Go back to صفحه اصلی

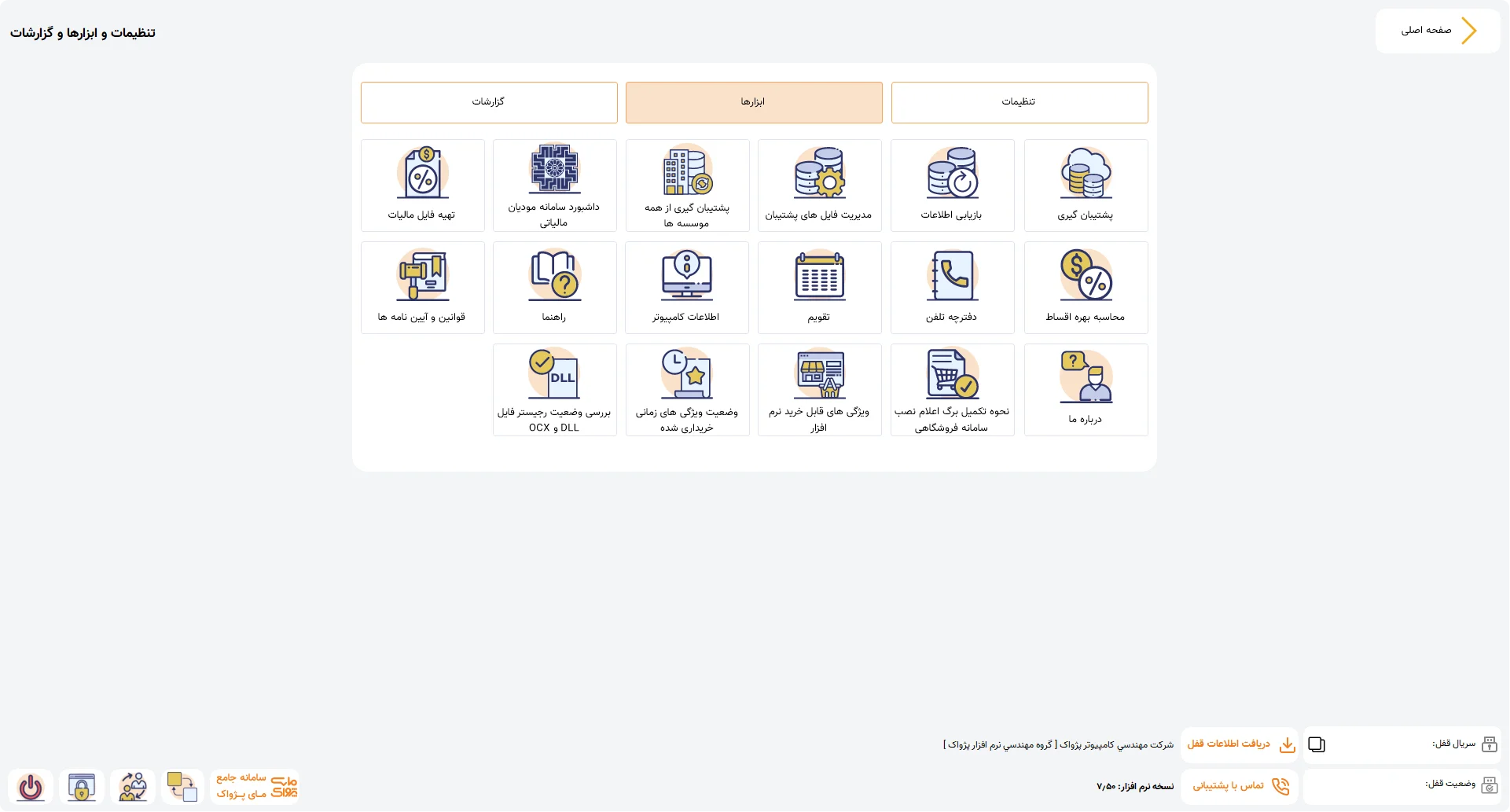[x=1438, y=31]
